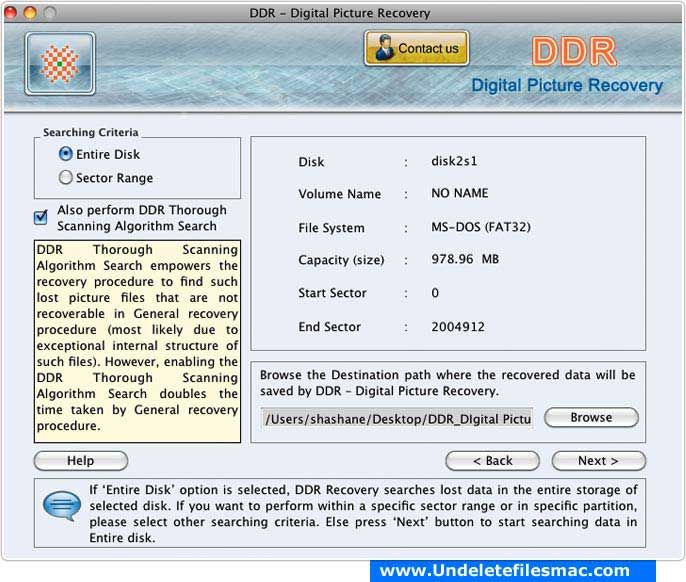Click the window title DDR - Digital Picture Recovery
686x582 pixels.
pyautogui.click(x=340, y=13)
